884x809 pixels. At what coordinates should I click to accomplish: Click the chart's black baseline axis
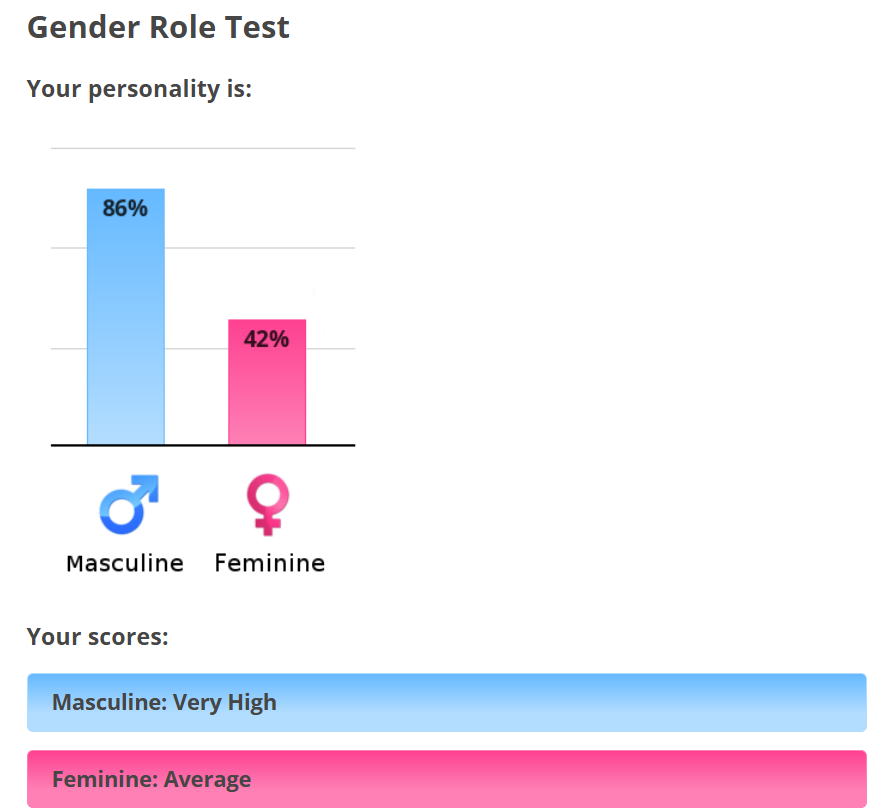pyautogui.click(x=203, y=445)
